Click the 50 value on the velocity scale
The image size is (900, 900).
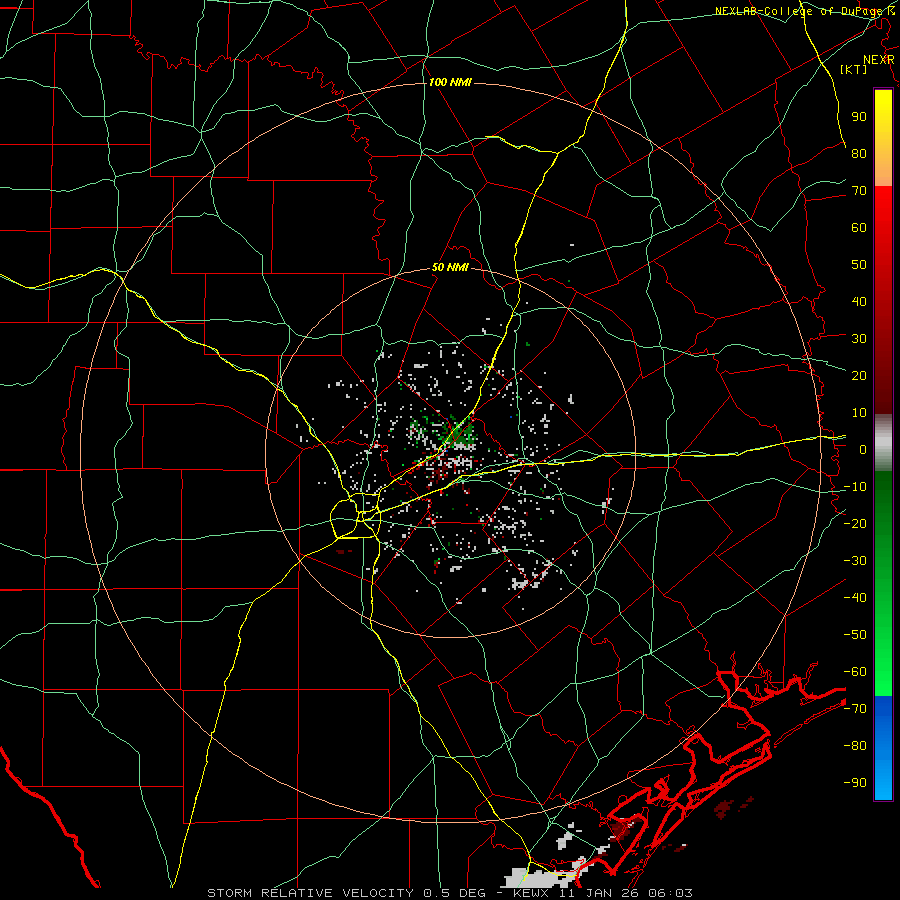click(859, 265)
